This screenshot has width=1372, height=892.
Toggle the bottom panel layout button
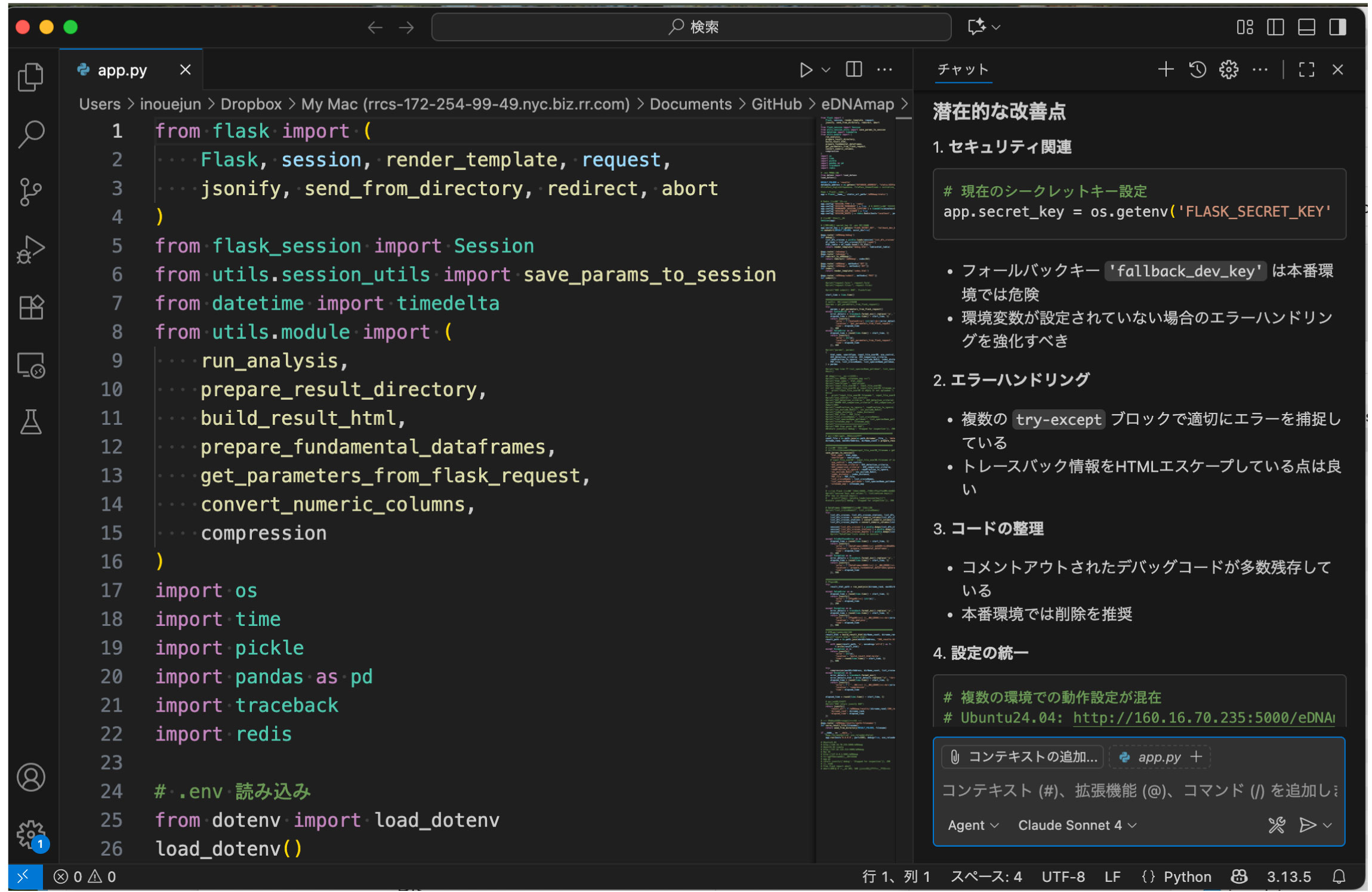1306,27
